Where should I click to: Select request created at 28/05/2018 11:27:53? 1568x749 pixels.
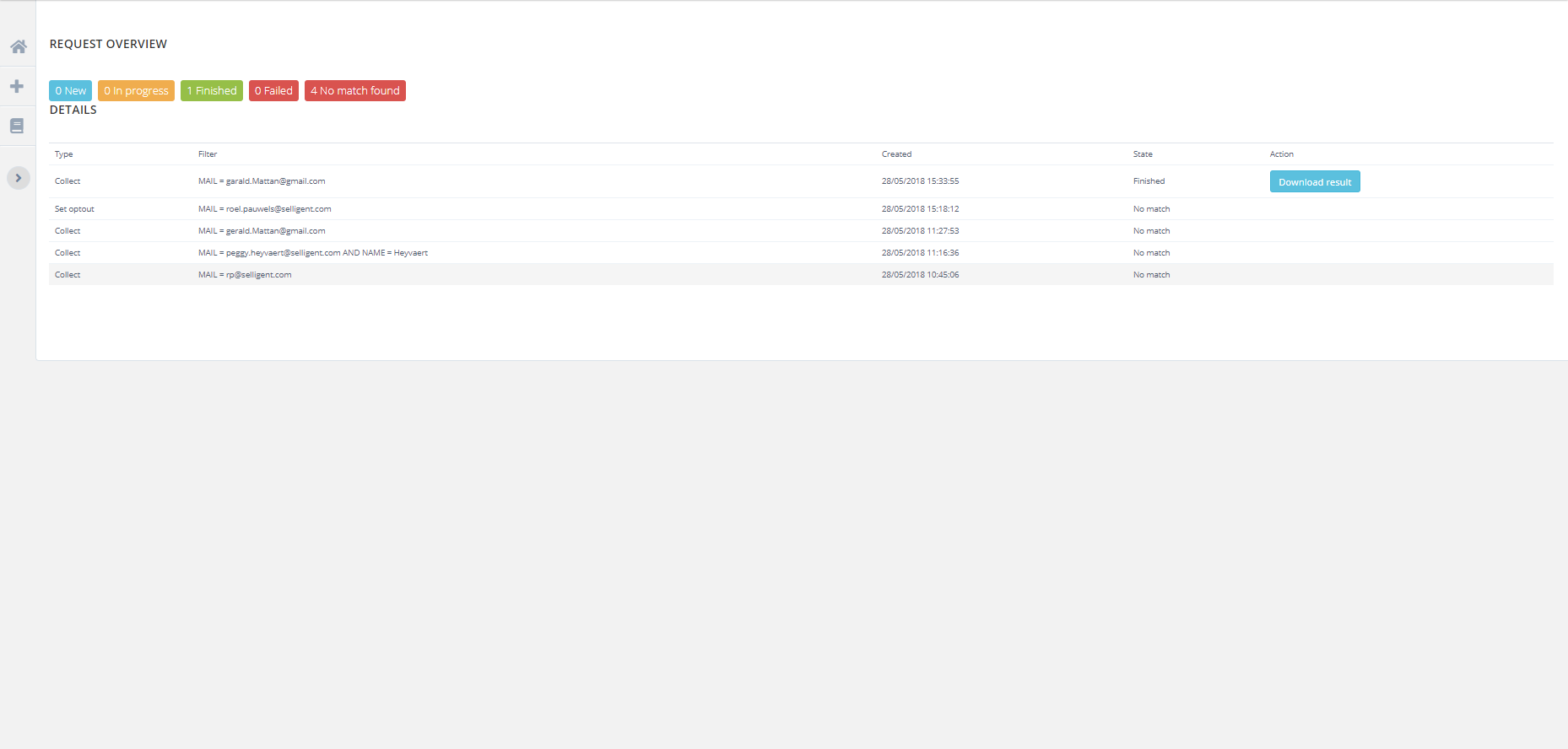pos(920,231)
